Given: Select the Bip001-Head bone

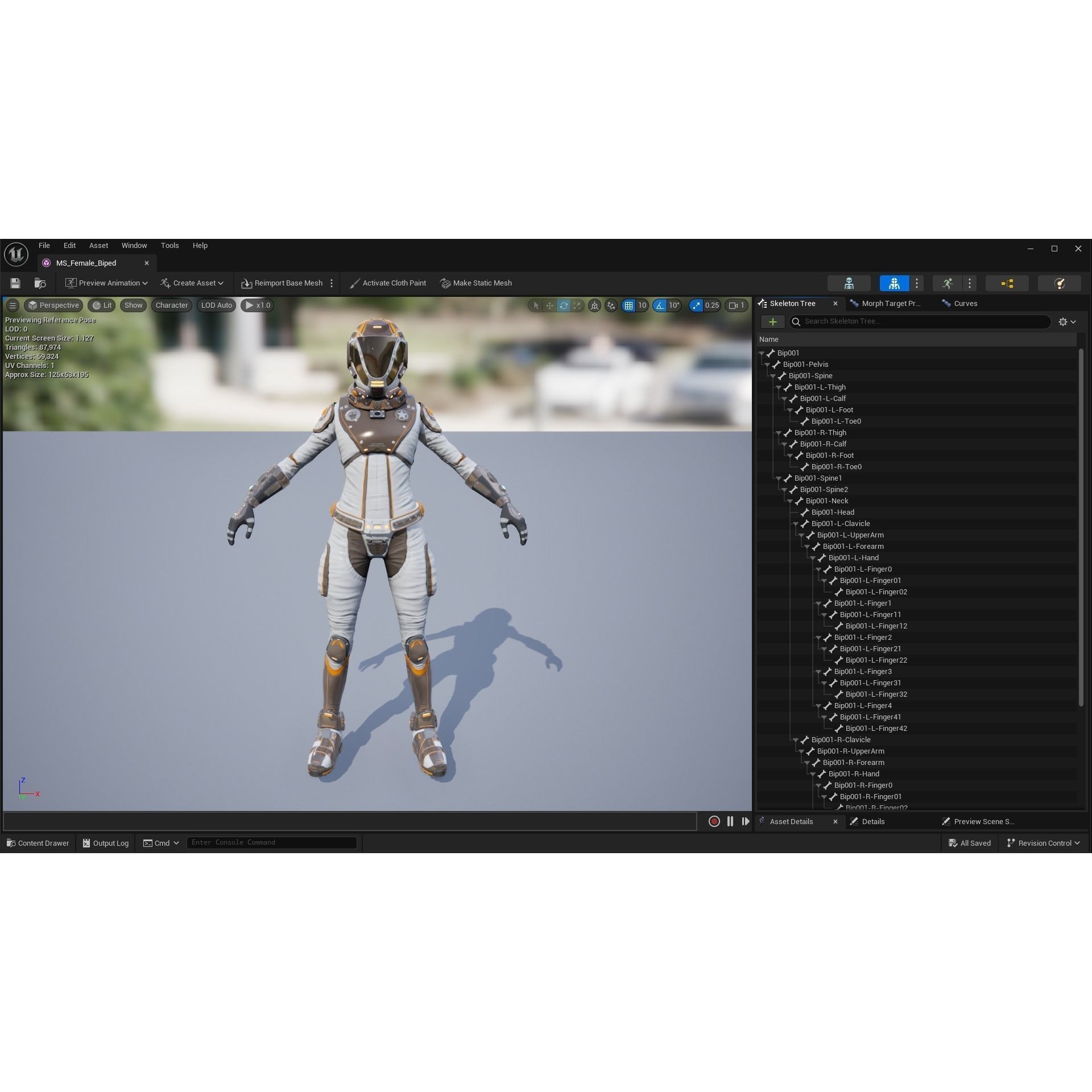Looking at the screenshot, I should 833,512.
